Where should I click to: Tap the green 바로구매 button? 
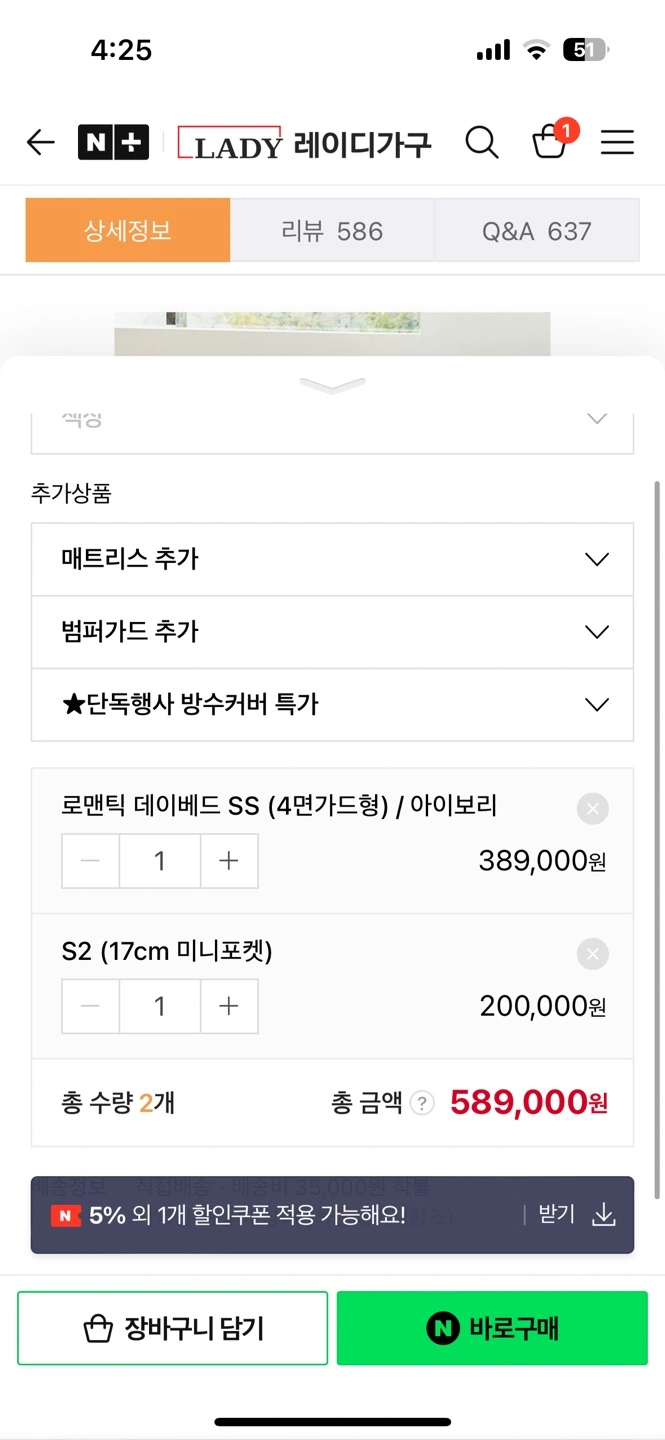click(x=492, y=1328)
